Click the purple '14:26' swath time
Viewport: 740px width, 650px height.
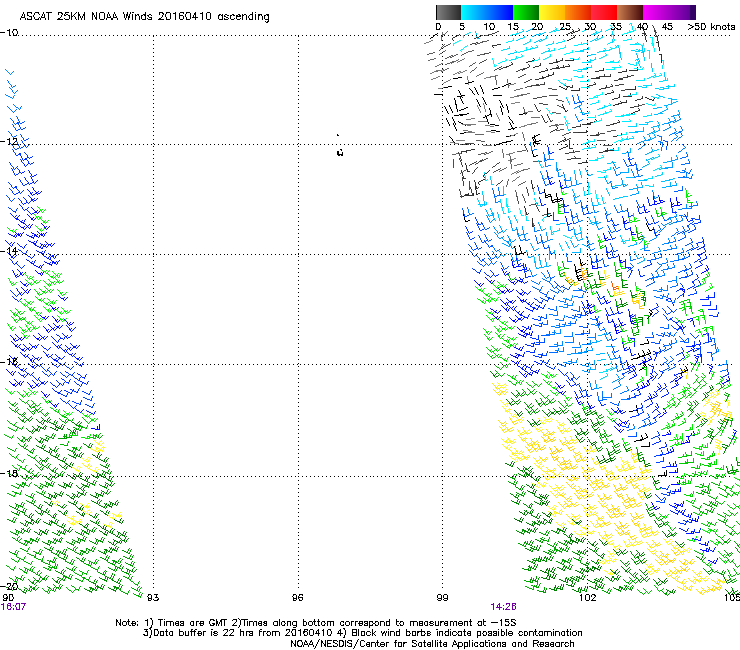[503, 607]
